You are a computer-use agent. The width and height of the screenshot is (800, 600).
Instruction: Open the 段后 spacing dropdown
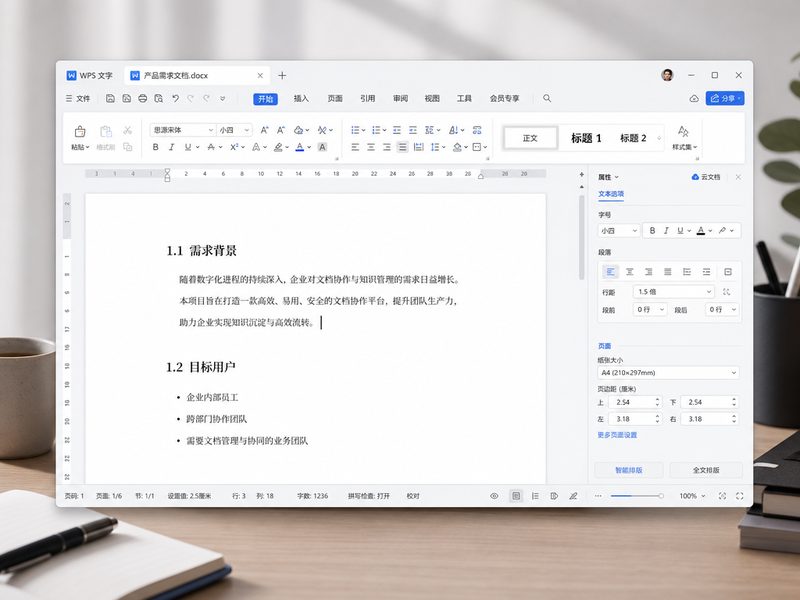[x=721, y=310]
